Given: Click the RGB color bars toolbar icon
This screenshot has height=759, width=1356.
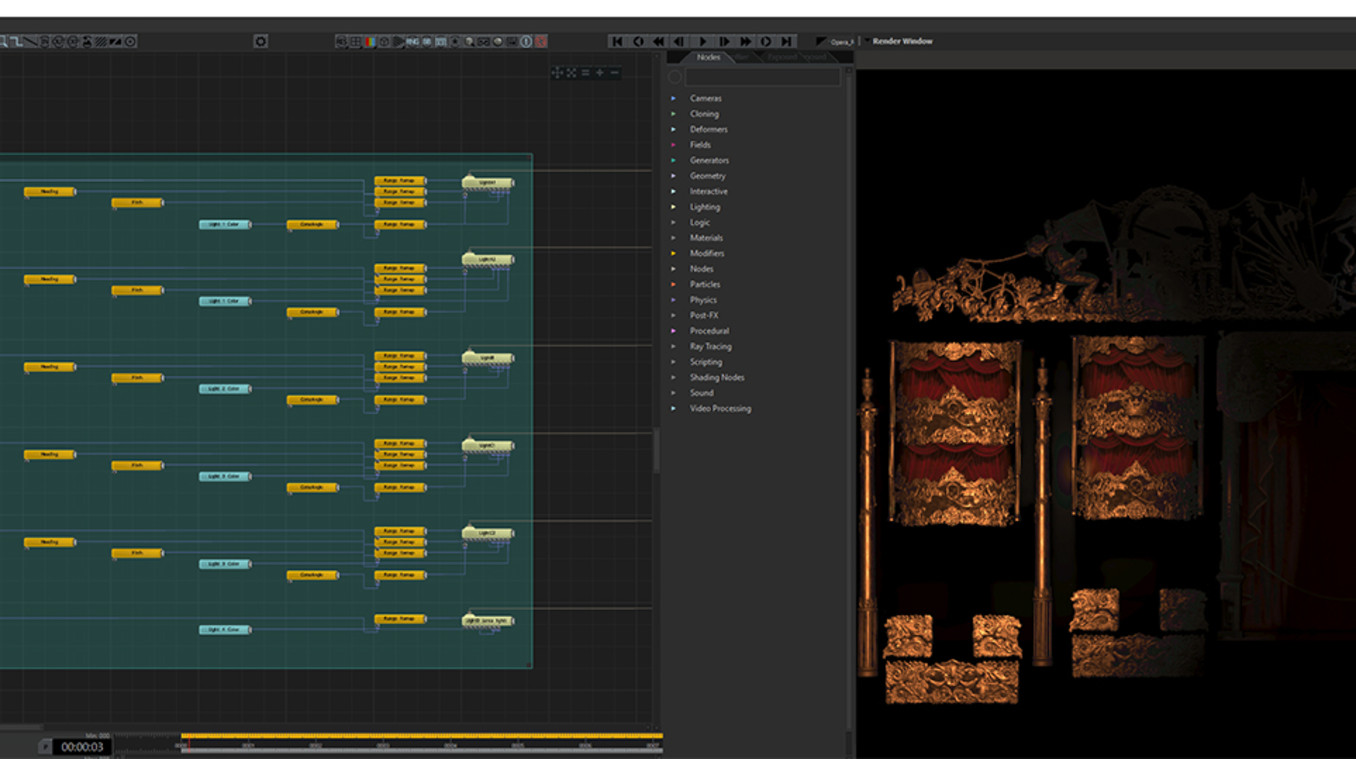Looking at the screenshot, I should click(370, 42).
